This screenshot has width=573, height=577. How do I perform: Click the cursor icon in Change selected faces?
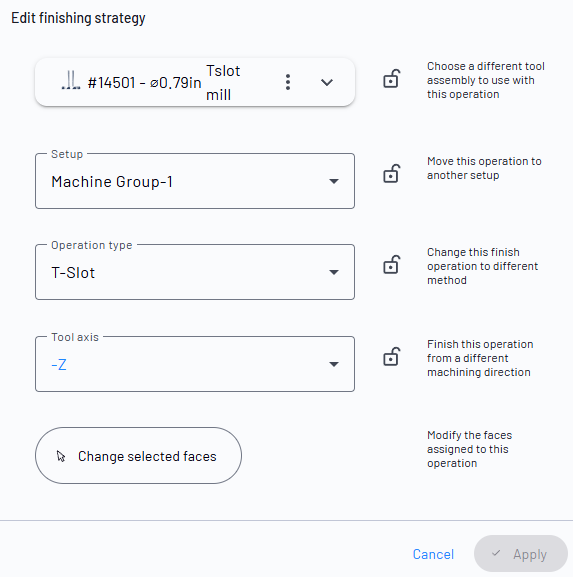coord(61,456)
